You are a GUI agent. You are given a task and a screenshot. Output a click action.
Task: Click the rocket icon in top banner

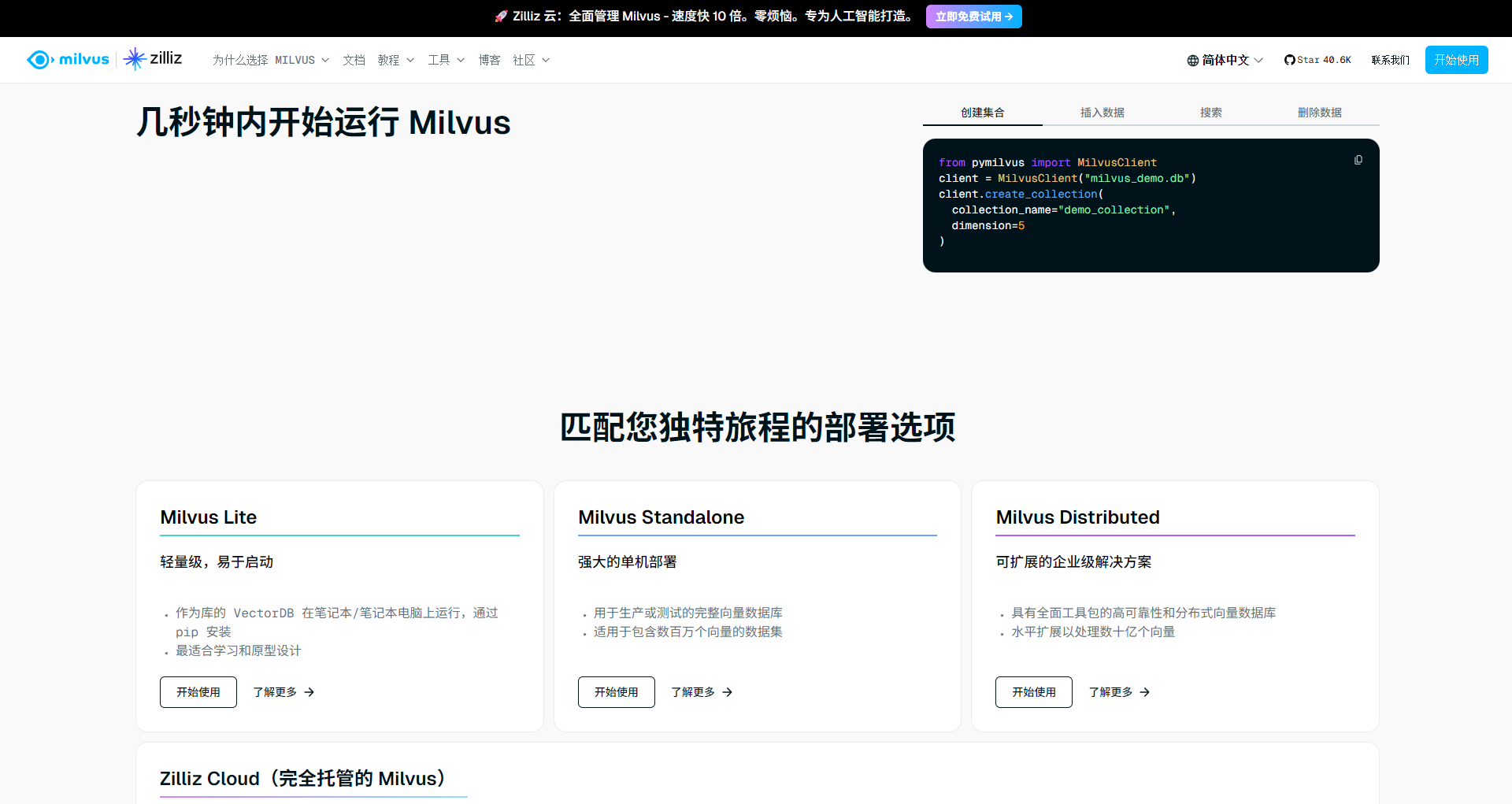pyautogui.click(x=500, y=17)
